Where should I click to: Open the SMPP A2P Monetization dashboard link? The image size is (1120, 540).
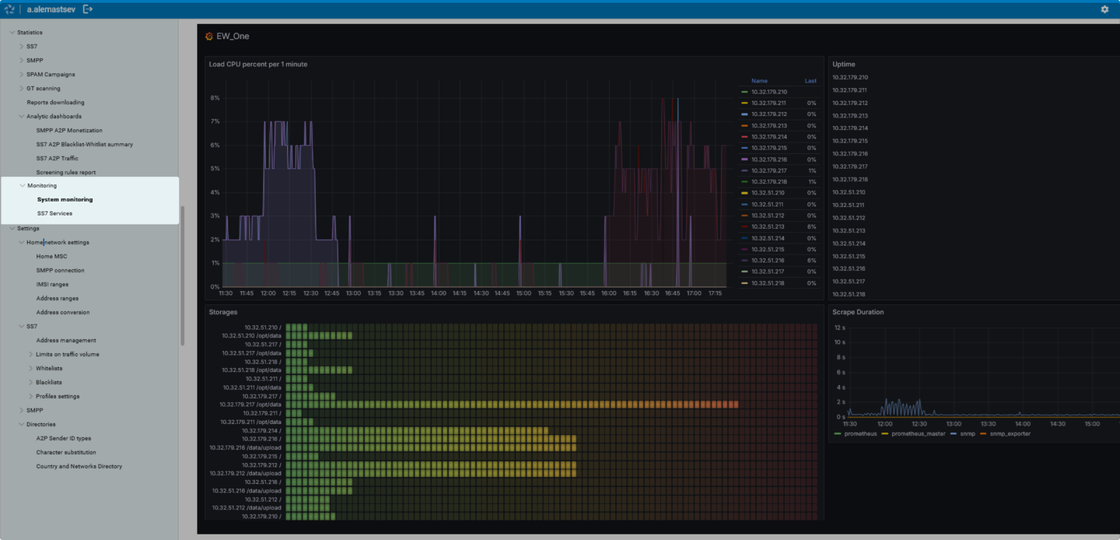69,130
